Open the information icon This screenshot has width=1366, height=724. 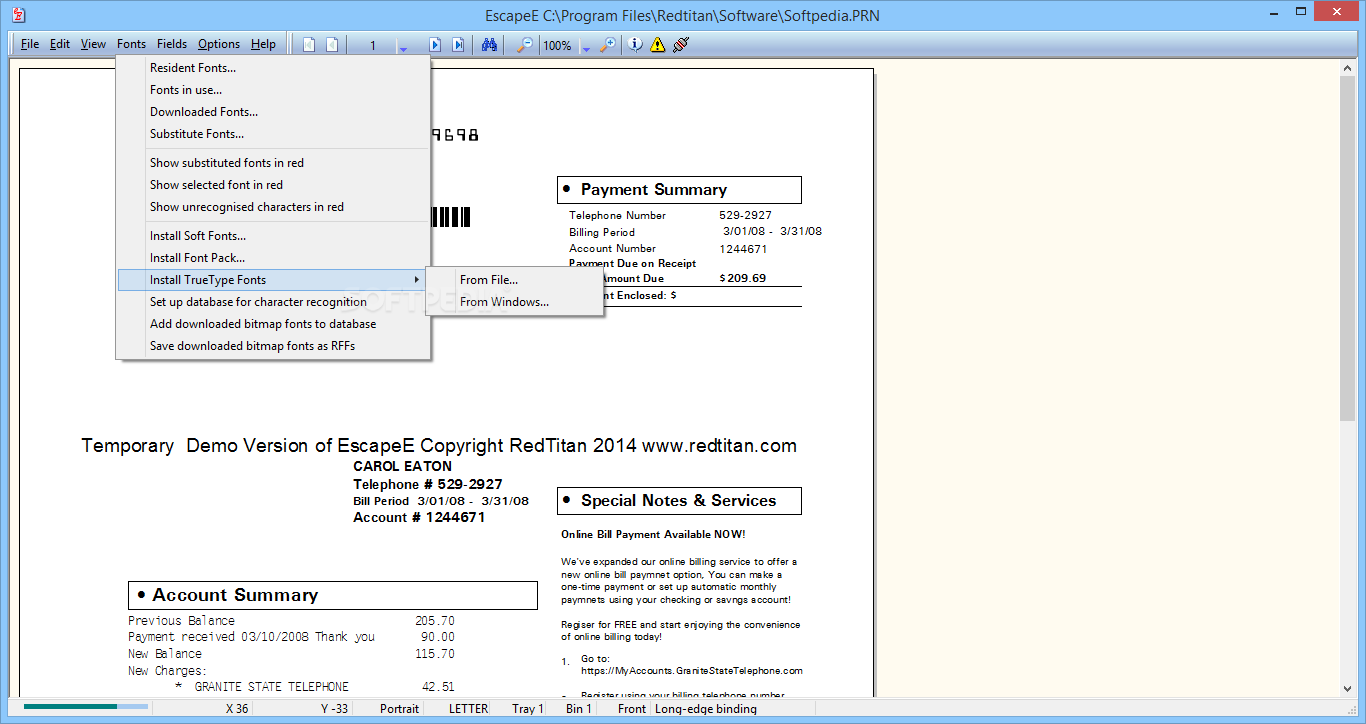[635, 44]
